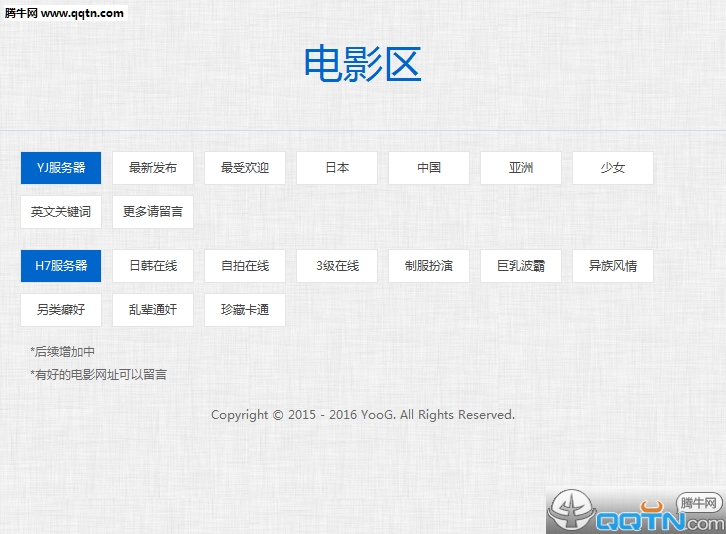The height and width of the screenshot is (534, 726).
Task: Select the H7服务器 blue tab
Action: 61,266
